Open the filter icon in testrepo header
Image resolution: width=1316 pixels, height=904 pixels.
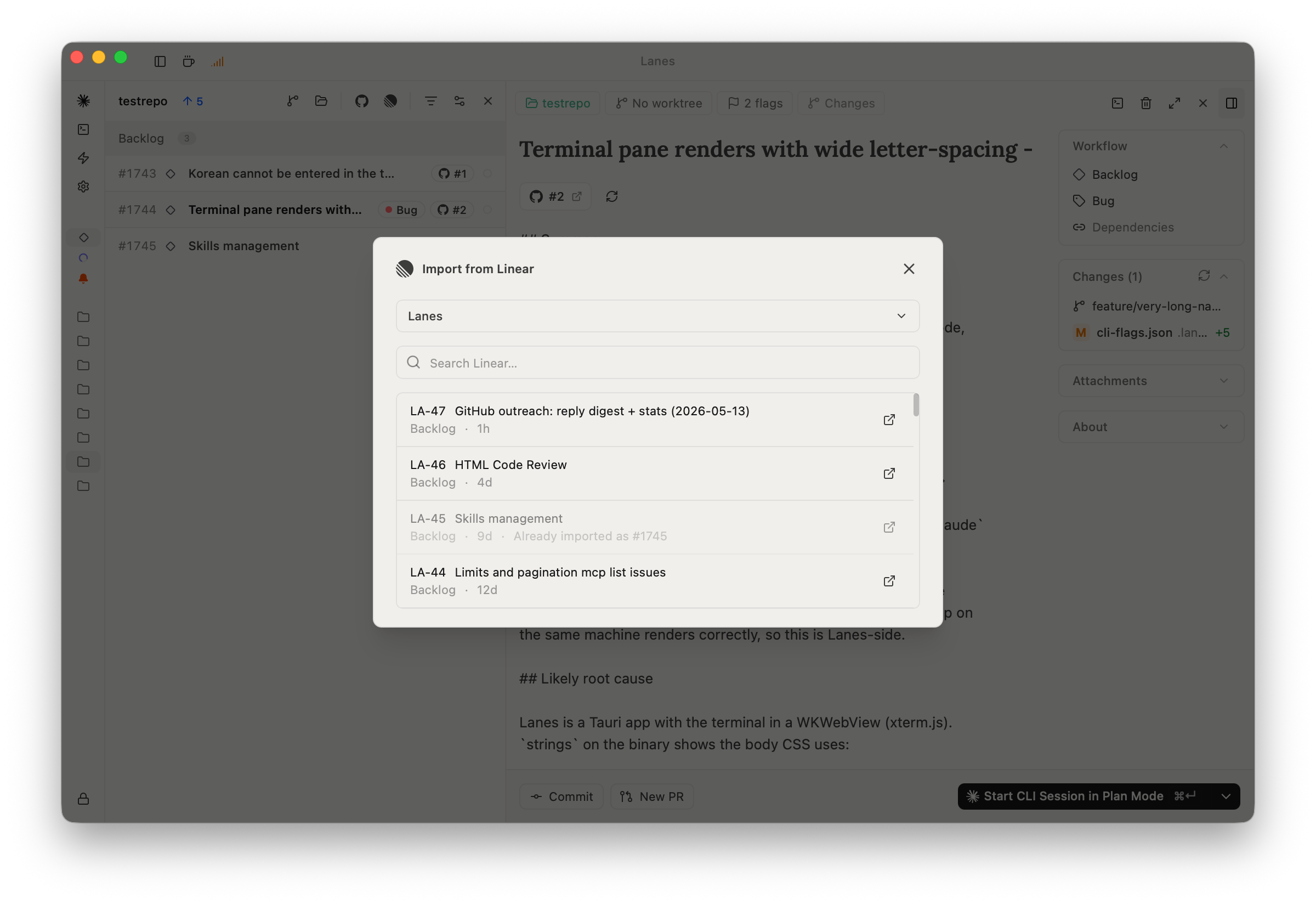[430, 101]
